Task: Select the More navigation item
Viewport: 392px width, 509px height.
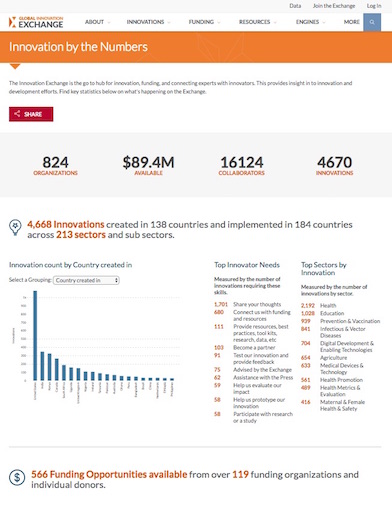Action: [x=352, y=22]
